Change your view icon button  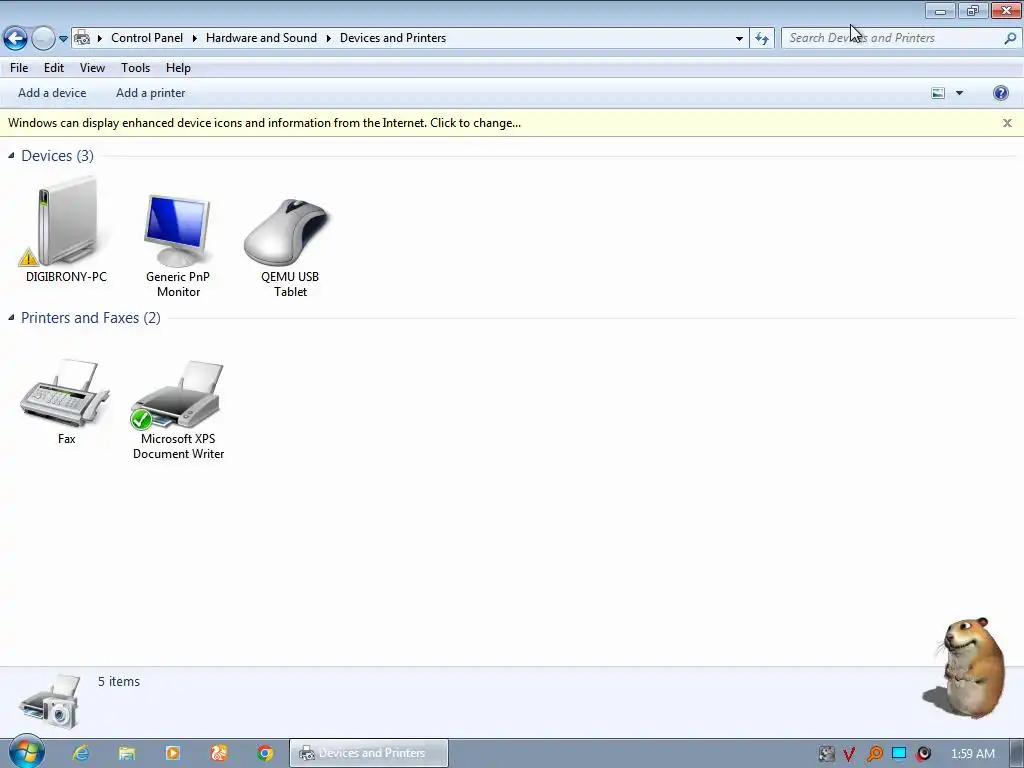pyautogui.click(x=938, y=93)
